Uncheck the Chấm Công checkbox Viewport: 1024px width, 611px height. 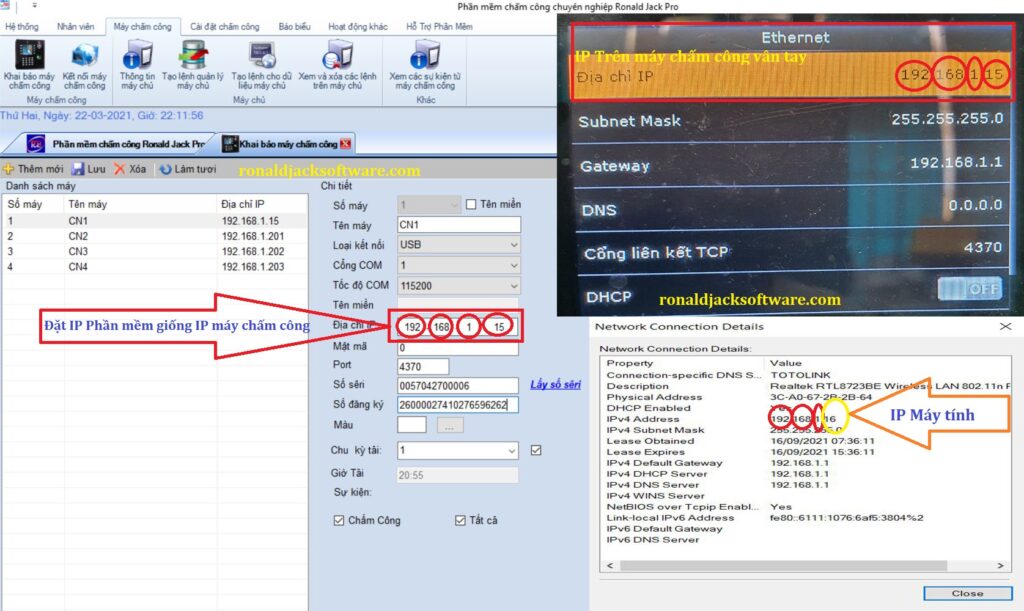point(339,520)
